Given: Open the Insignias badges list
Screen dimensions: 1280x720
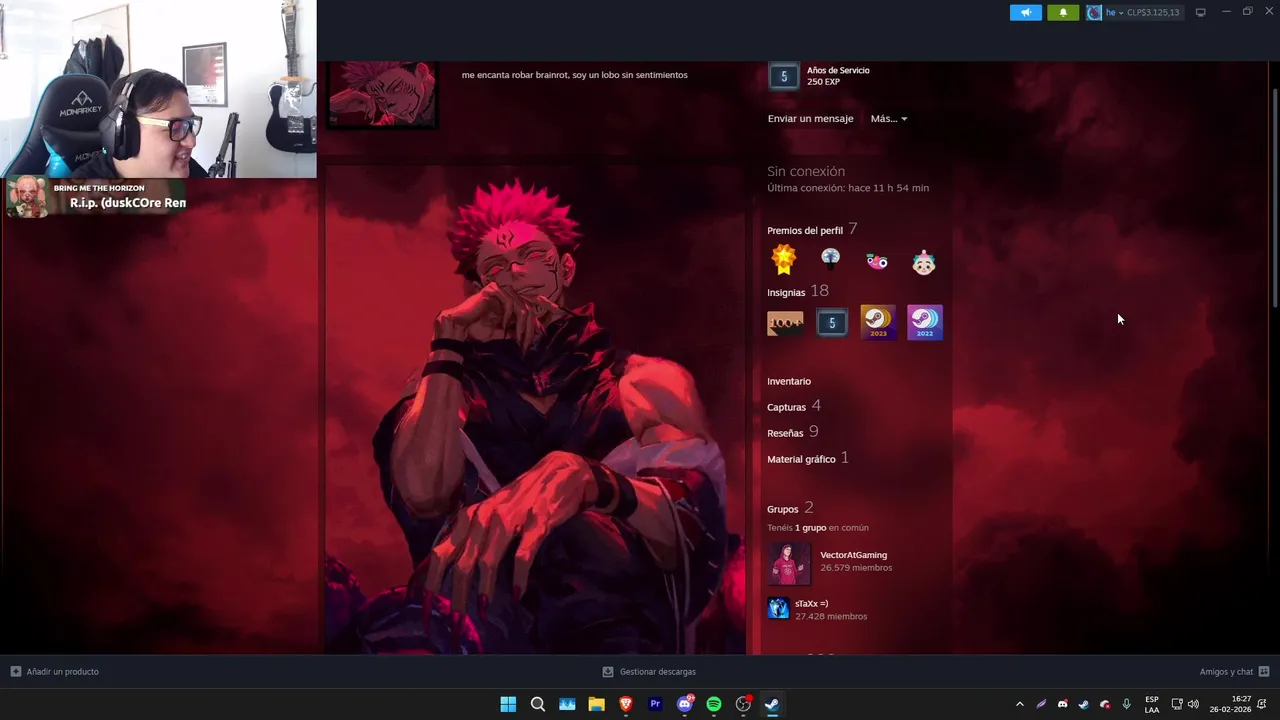Looking at the screenshot, I should pos(798,291).
